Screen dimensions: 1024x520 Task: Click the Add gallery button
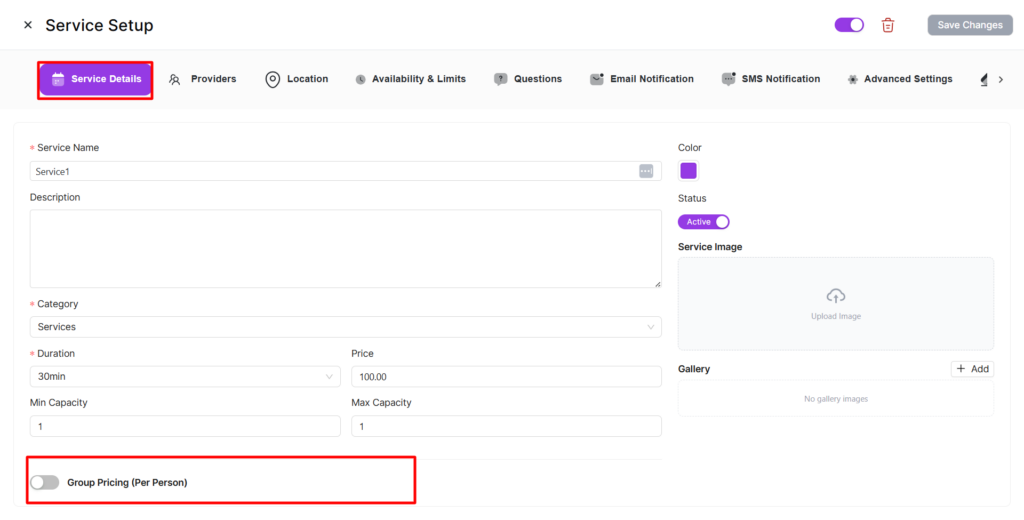[x=972, y=369]
